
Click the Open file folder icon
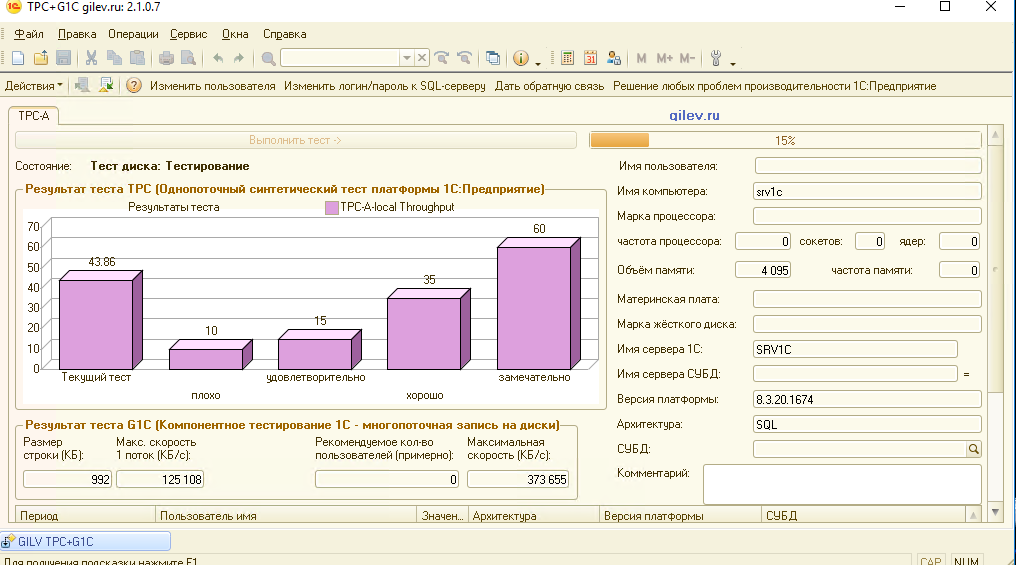coord(40,58)
